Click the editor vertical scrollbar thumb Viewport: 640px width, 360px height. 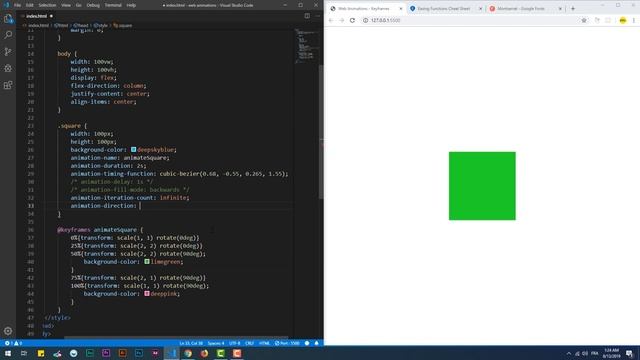321,132
